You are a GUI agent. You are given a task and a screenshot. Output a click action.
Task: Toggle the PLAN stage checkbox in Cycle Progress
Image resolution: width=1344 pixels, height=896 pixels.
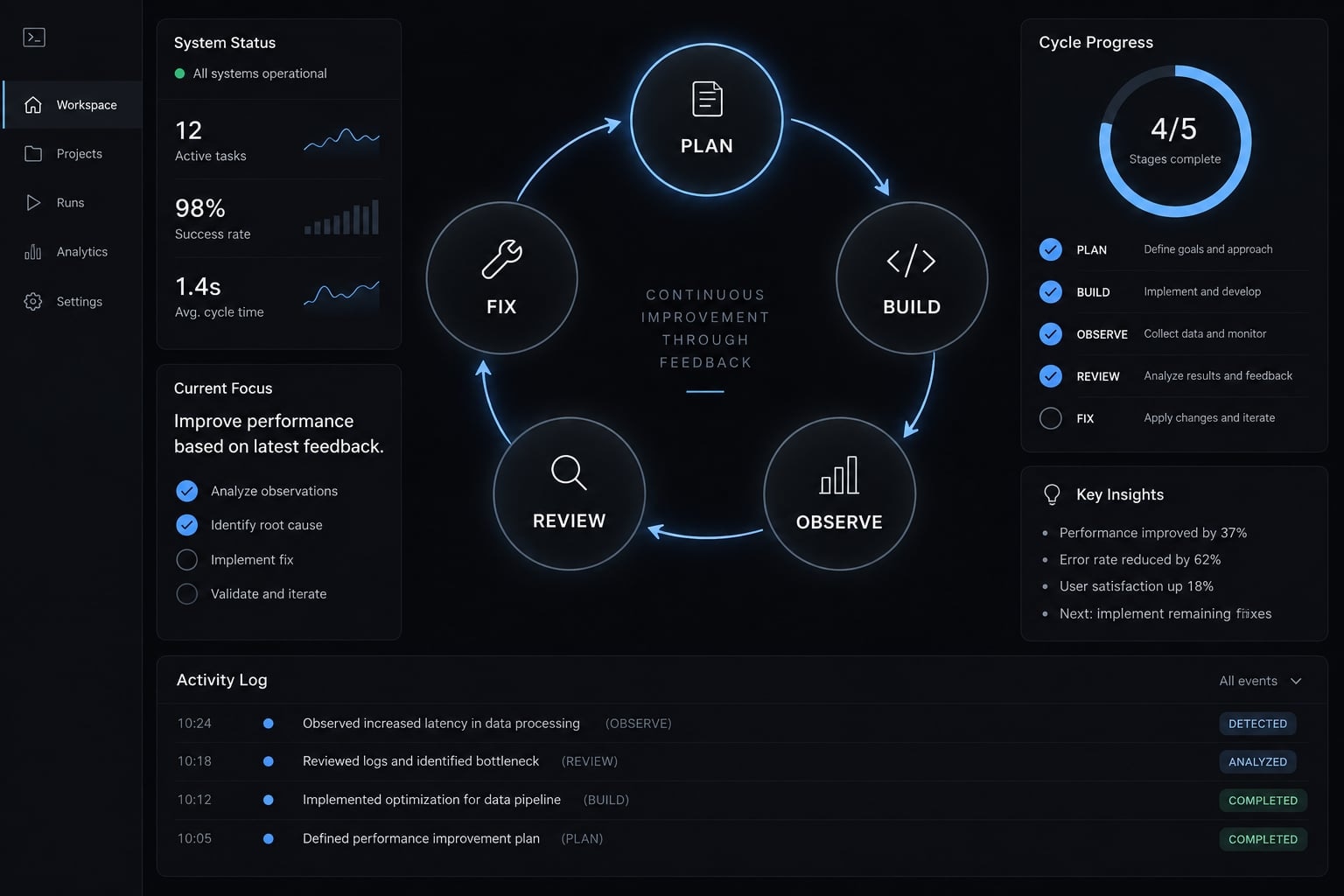pos(1051,249)
